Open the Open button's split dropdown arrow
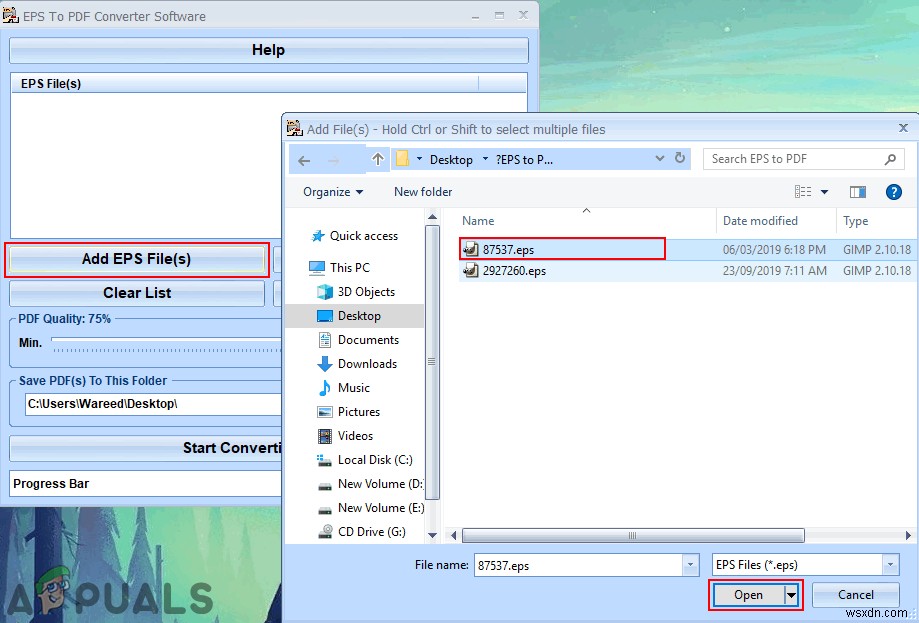 tap(789, 594)
